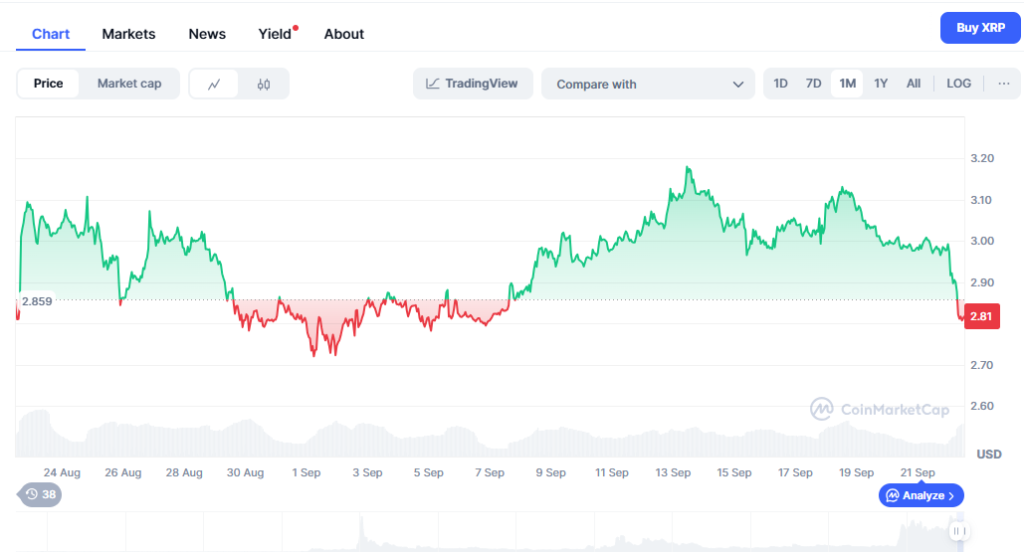
Task: Open the three-dot more options menu
Action: [x=1003, y=84]
